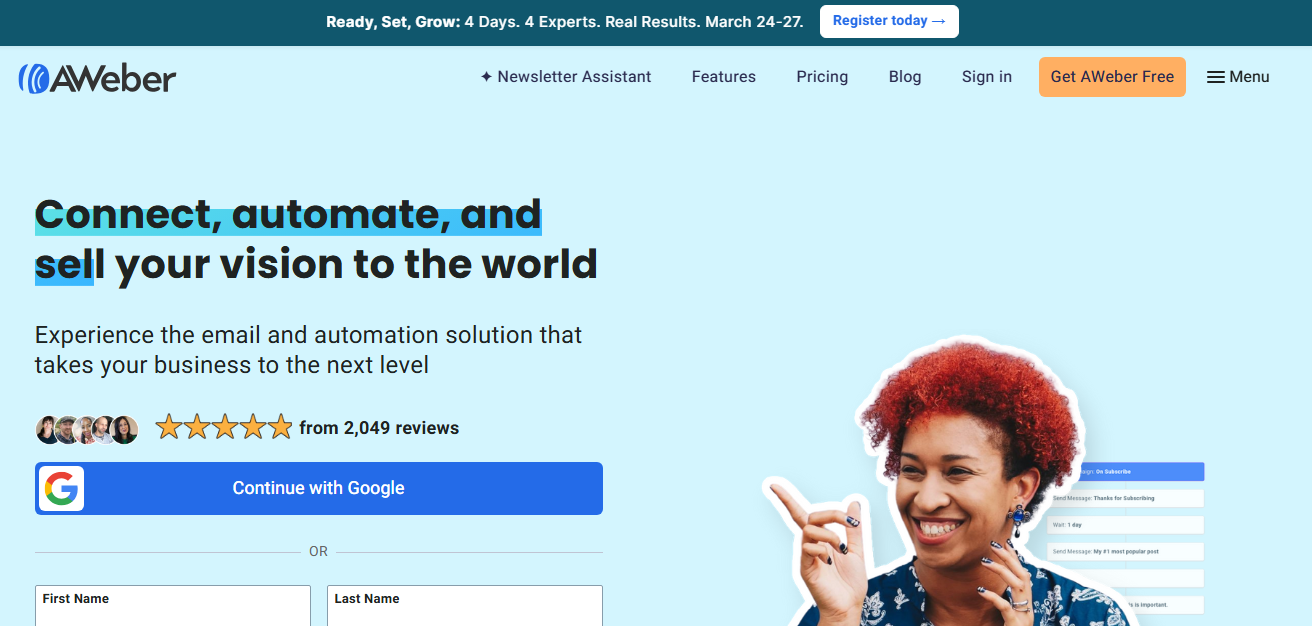Screen dimensions: 1312x626
Task: Click the arrow in Register today button
Action: click(938, 21)
